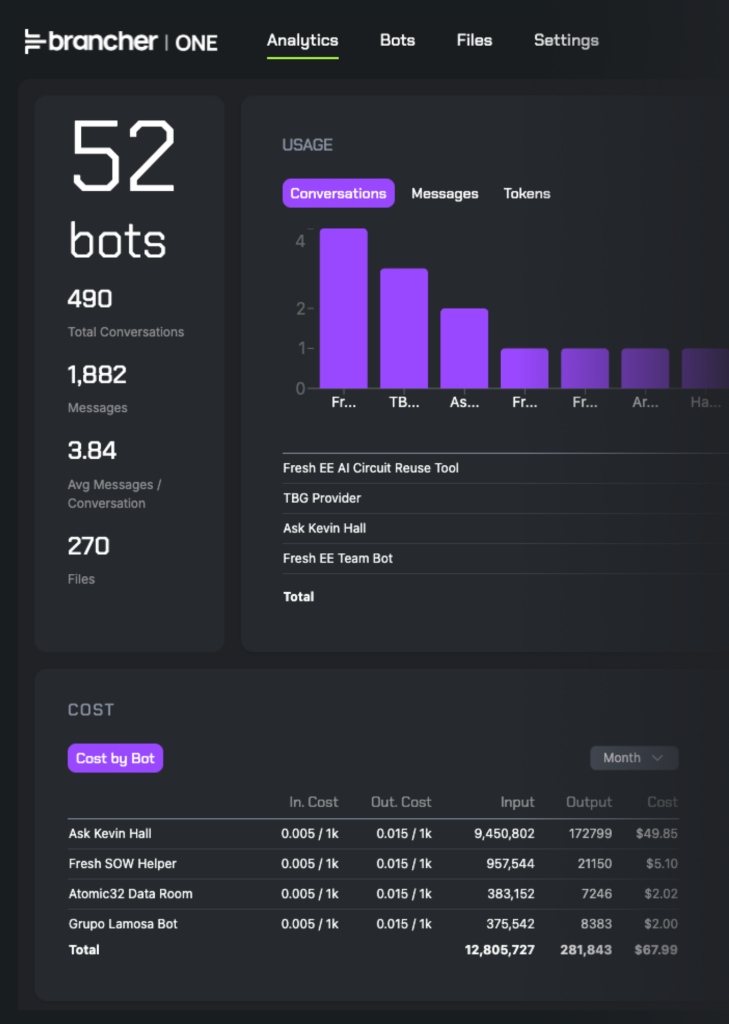
Task: Click the 9,450,802 input value
Action: [504, 834]
